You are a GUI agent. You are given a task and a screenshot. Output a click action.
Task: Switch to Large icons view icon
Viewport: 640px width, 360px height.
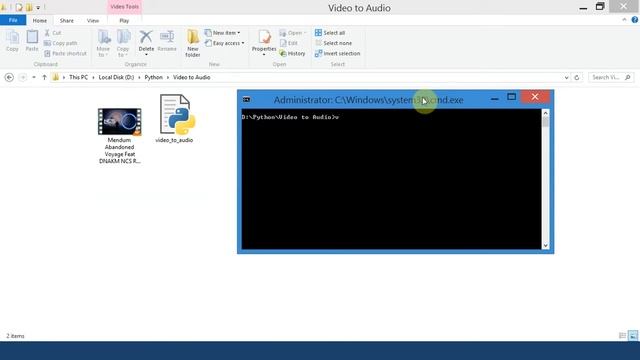(633, 336)
